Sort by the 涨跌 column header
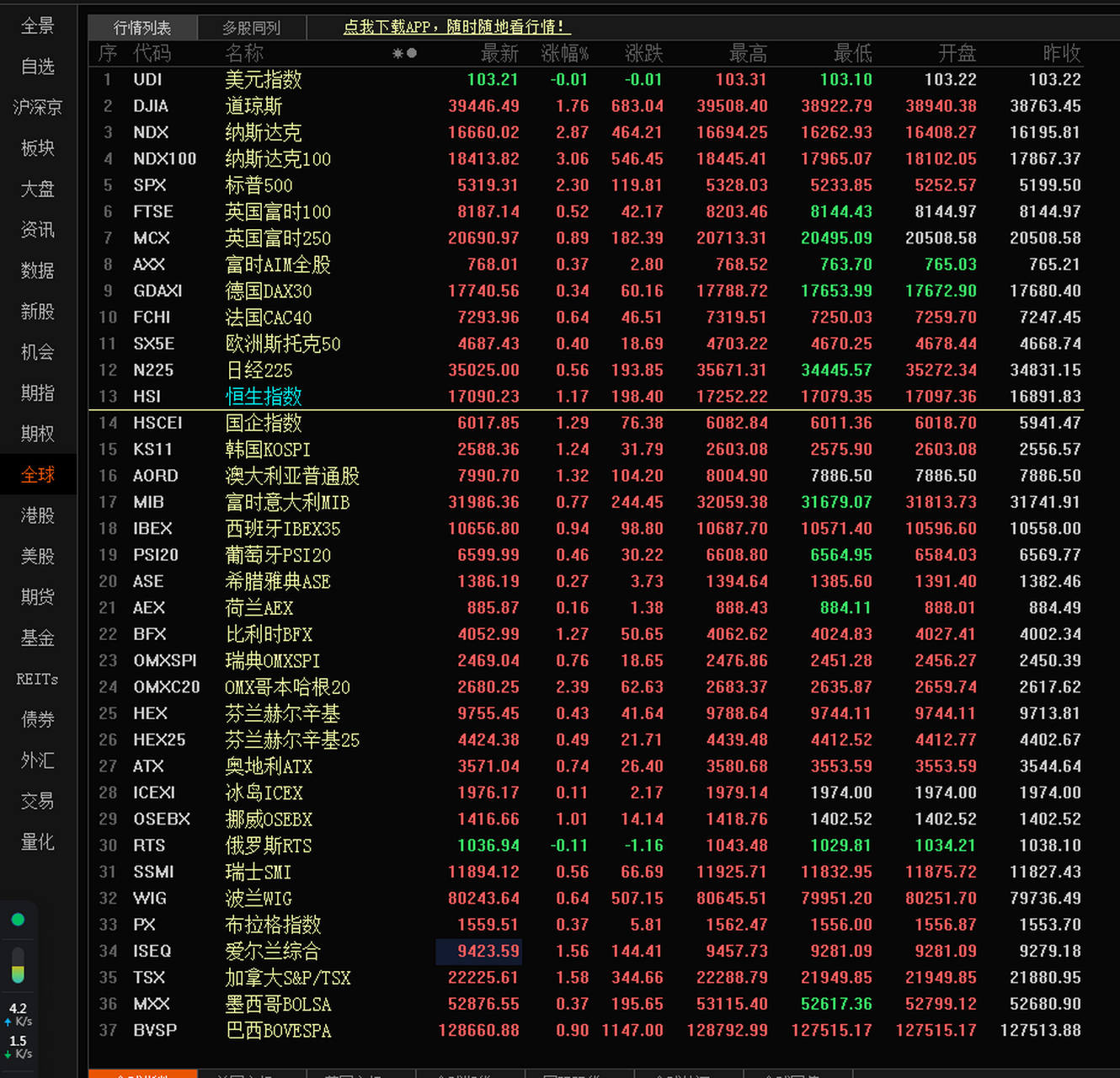The height and width of the screenshot is (1078, 1120). [644, 54]
